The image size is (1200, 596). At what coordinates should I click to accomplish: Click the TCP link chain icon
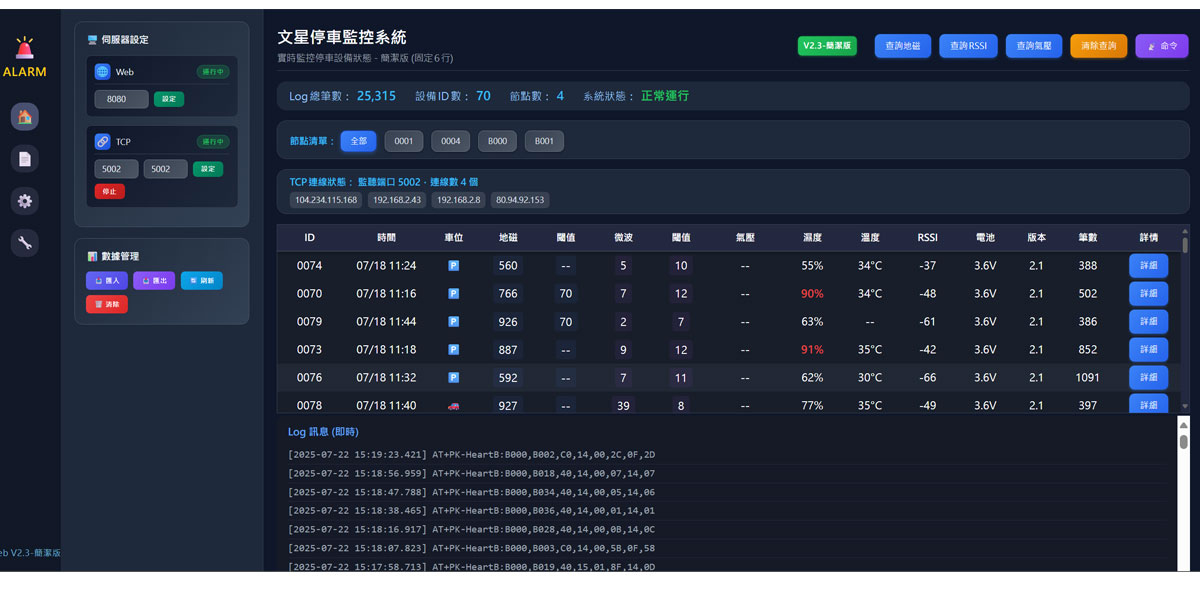point(103,142)
